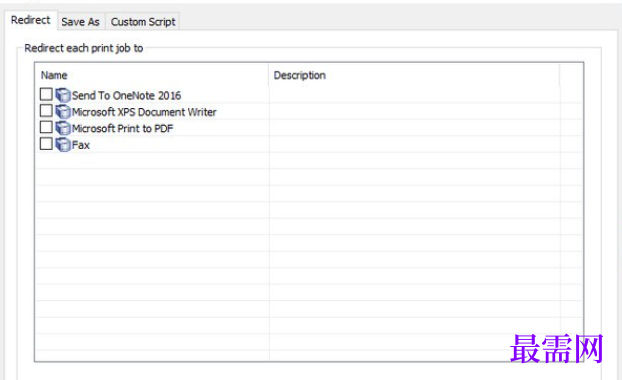Check the Microsoft Print to PDF box

pyautogui.click(x=46, y=127)
